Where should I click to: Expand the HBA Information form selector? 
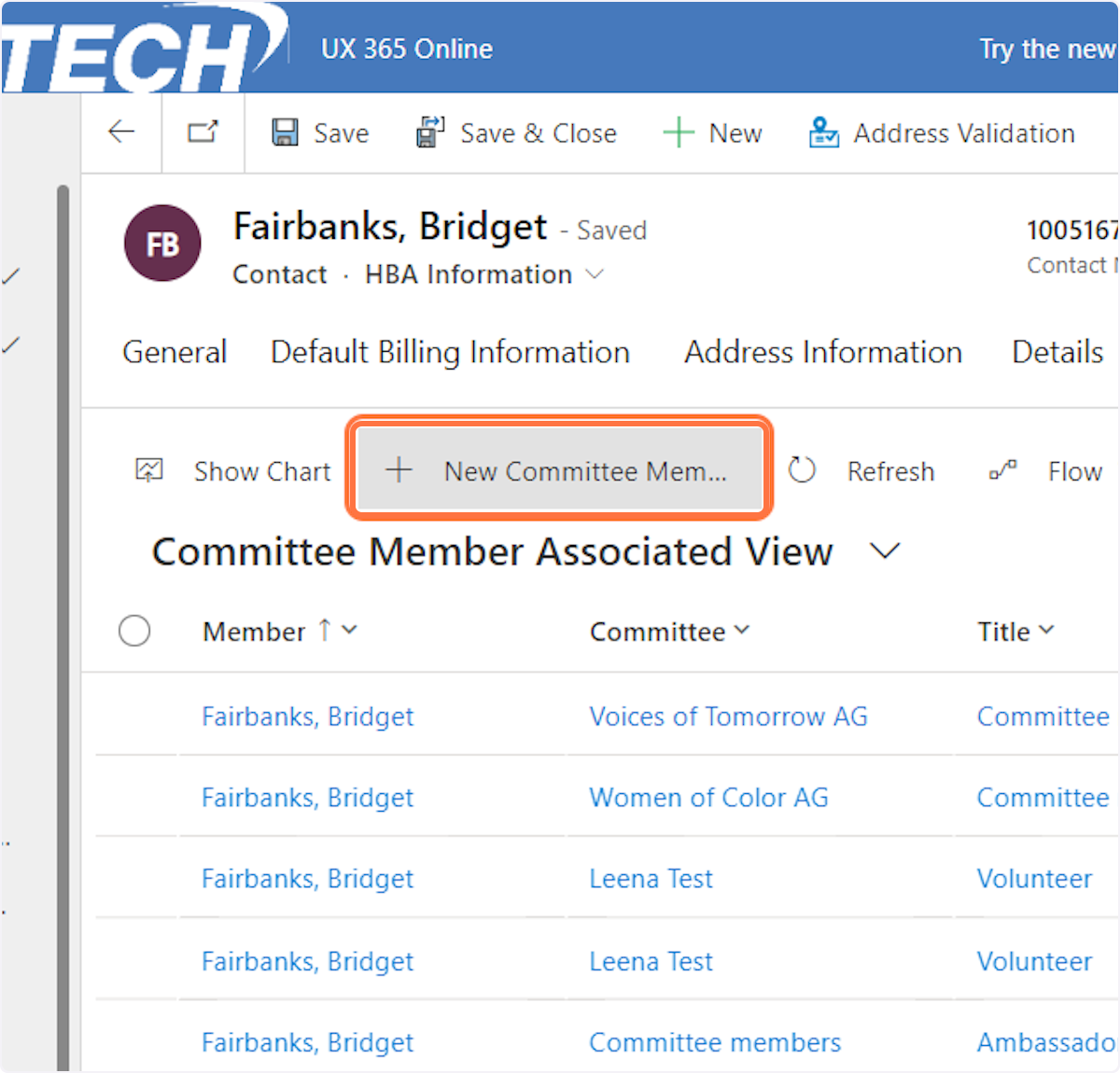click(x=595, y=274)
